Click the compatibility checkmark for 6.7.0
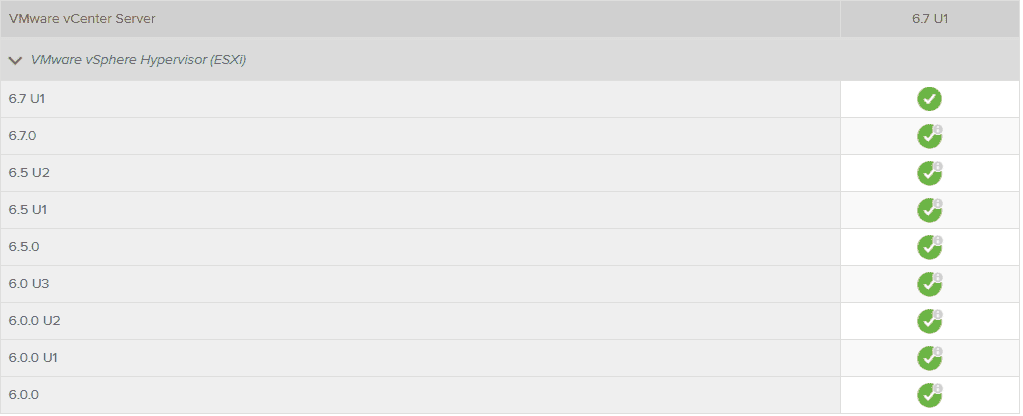The height and width of the screenshot is (416, 1023). click(x=929, y=136)
